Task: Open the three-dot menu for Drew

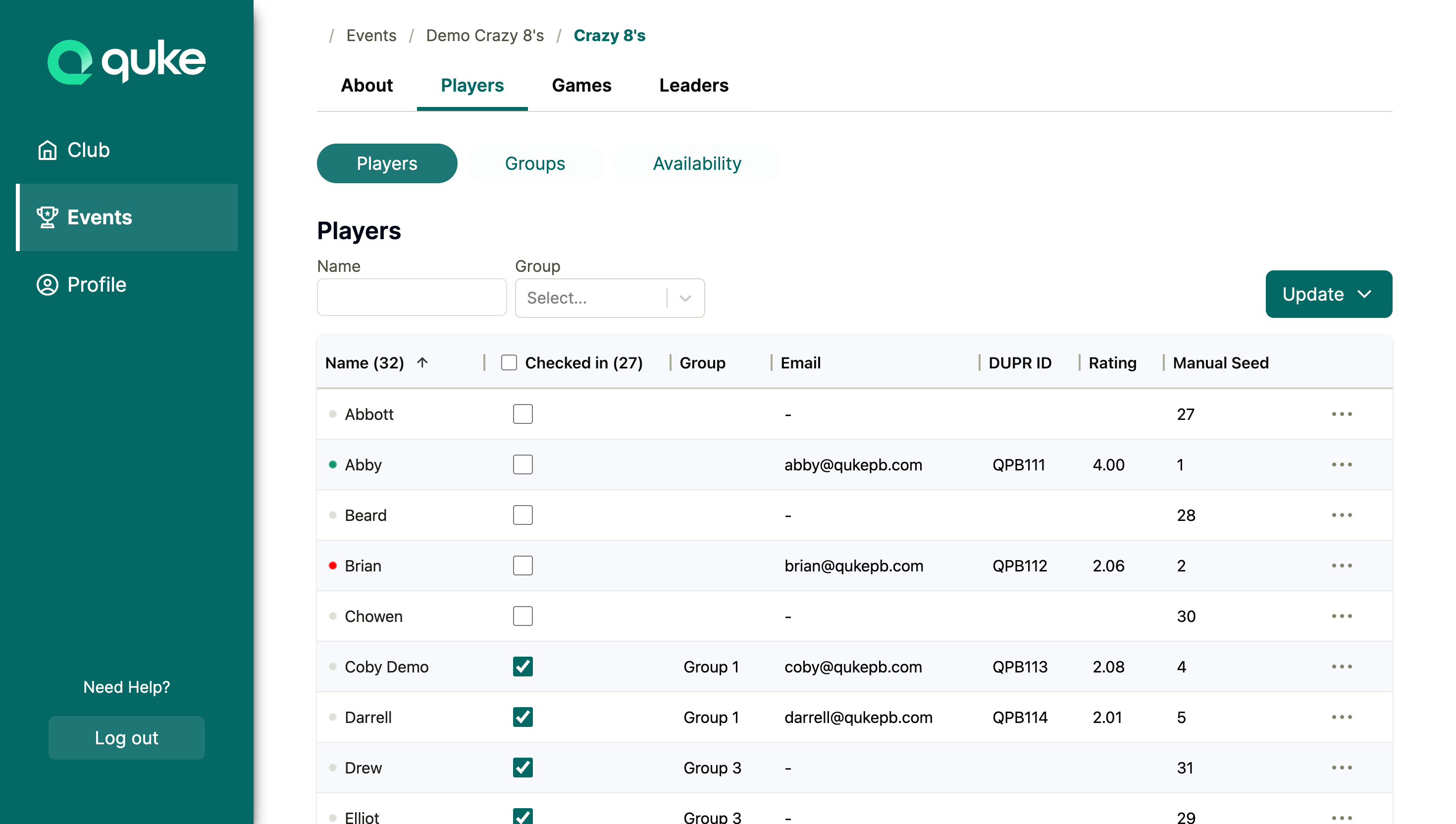Action: [x=1341, y=768]
